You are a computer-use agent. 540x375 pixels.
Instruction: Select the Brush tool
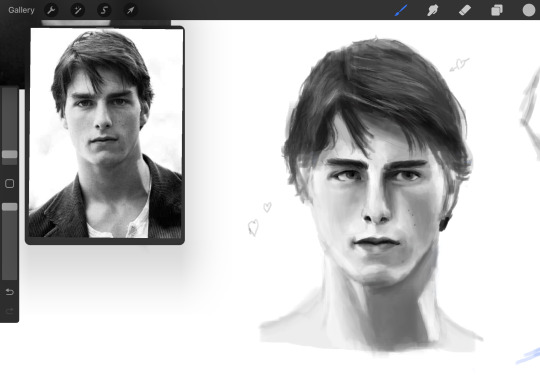(401, 10)
